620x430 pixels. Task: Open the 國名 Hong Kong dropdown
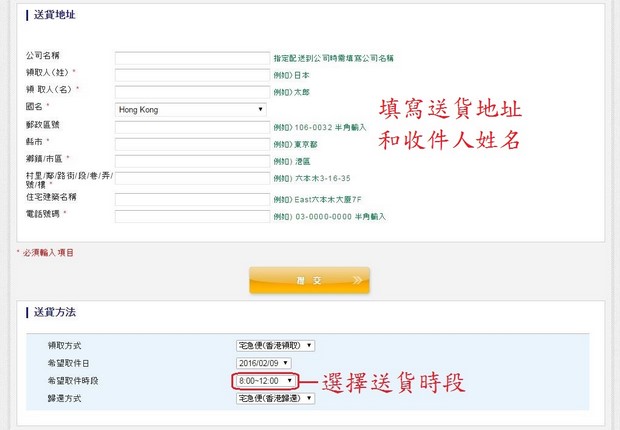(191, 110)
